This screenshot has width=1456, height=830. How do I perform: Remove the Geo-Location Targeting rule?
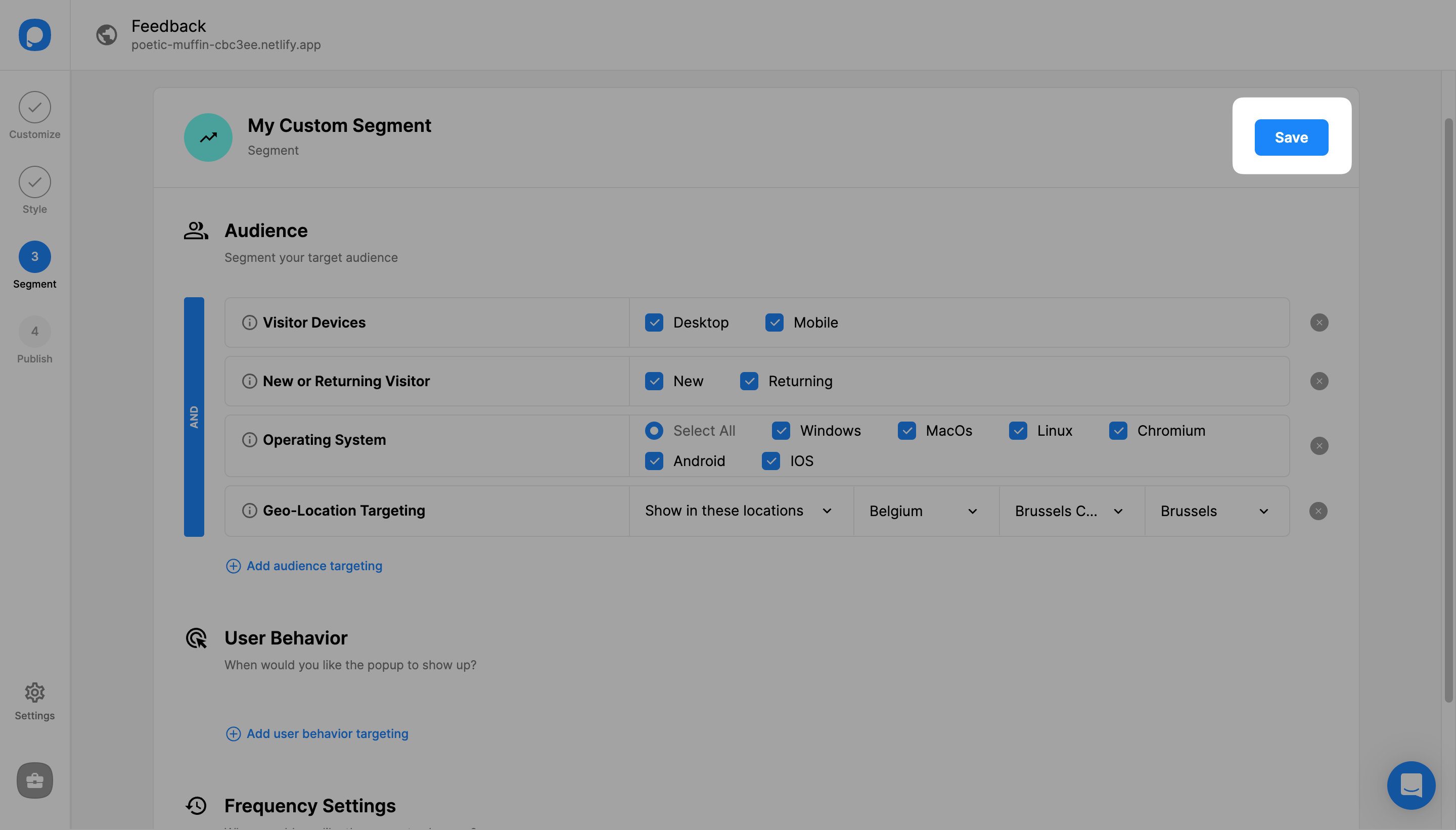click(1318, 511)
